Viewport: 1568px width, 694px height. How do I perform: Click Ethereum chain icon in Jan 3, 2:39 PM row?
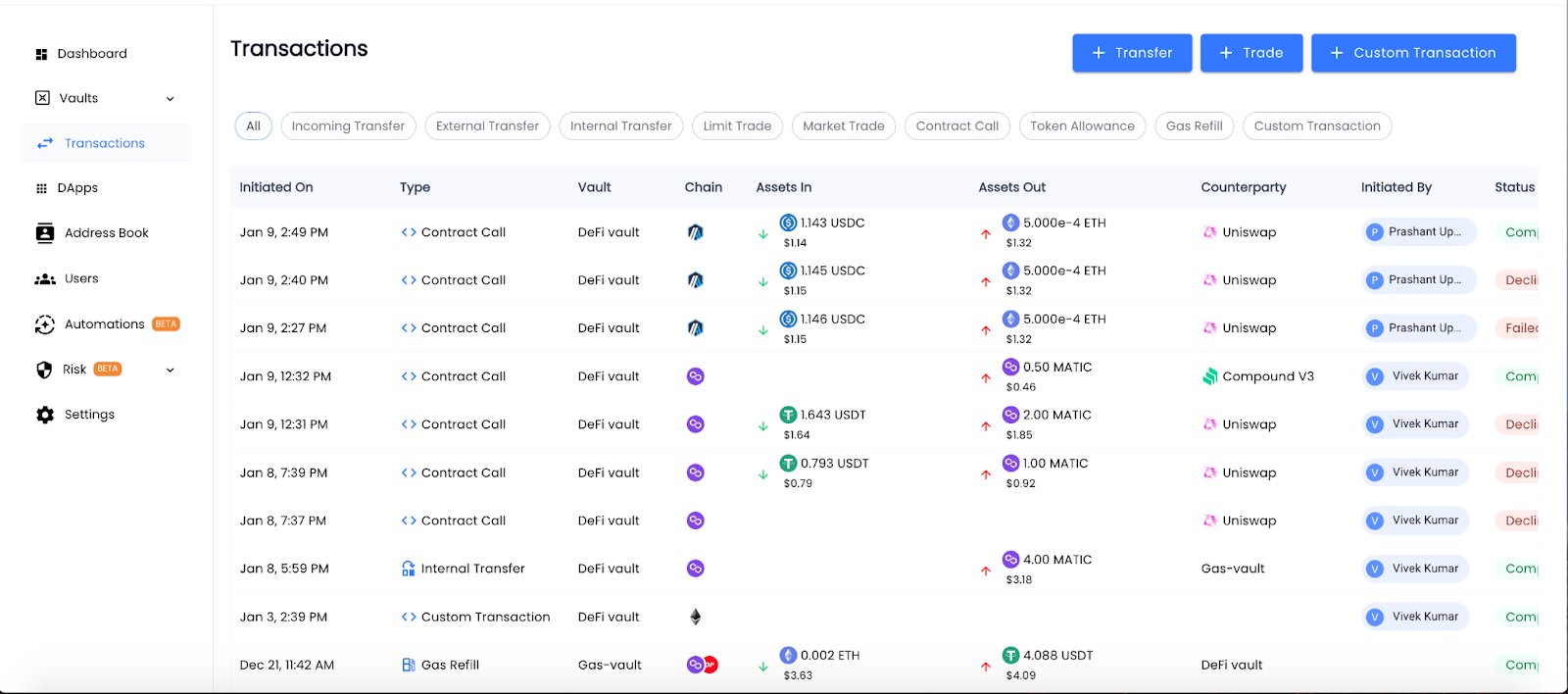click(x=696, y=617)
